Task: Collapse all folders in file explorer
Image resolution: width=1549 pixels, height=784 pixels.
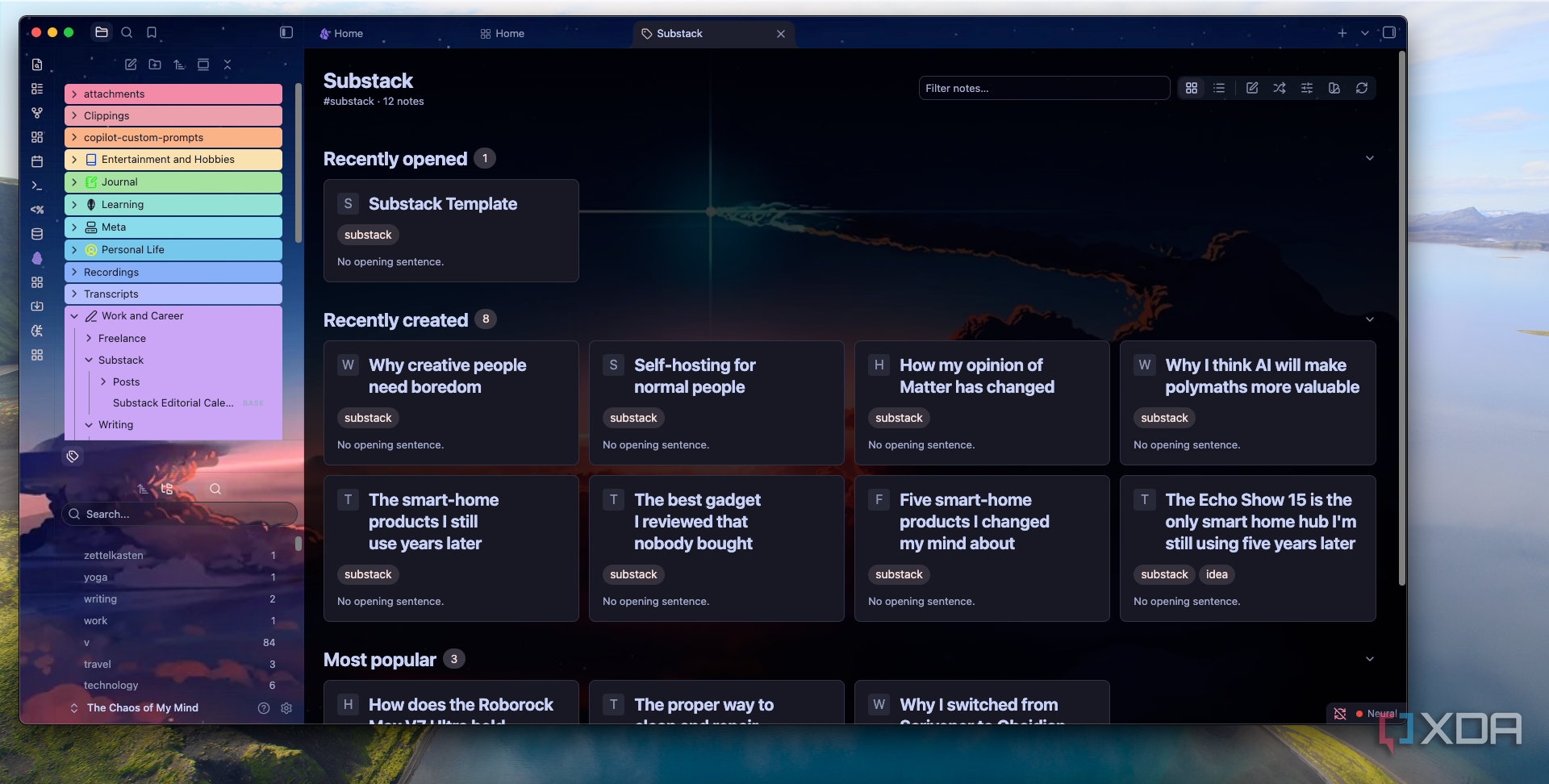Action: point(228,65)
